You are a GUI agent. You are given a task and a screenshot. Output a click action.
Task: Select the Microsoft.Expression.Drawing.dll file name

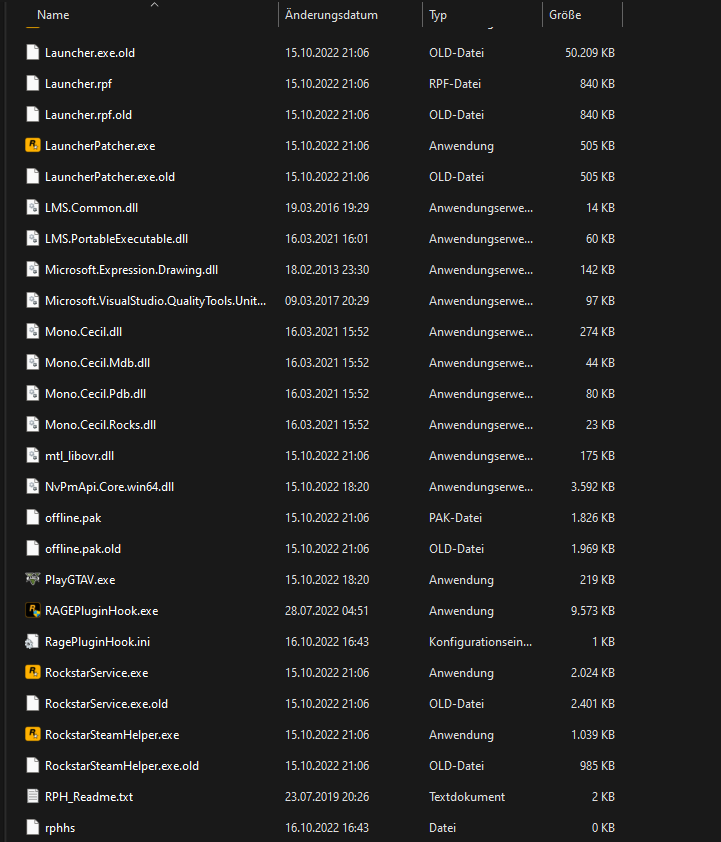coord(131,269)
